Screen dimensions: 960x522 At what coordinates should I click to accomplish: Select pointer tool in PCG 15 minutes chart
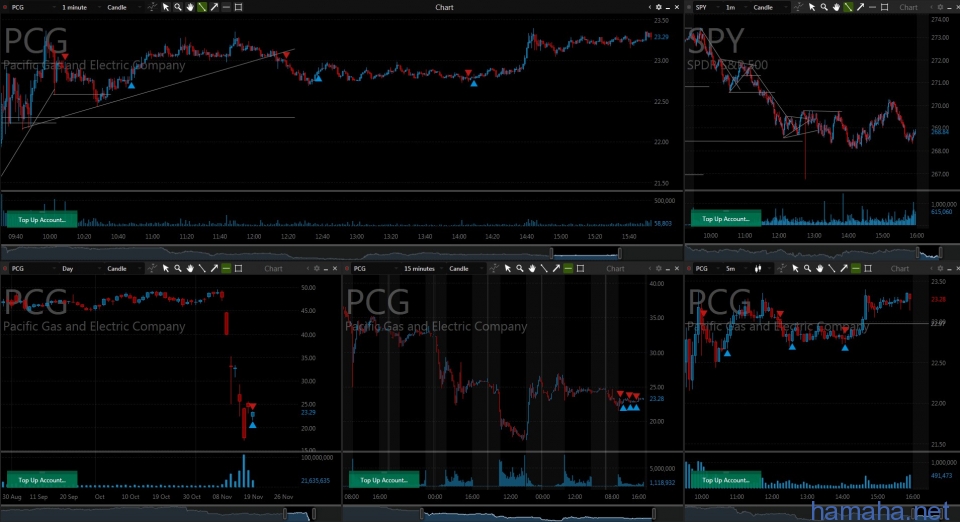[x=508, y=269]
